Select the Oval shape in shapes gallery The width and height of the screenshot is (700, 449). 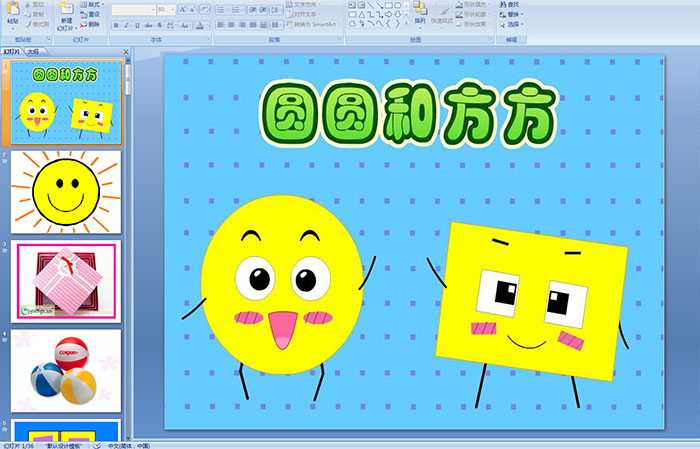coord(397,5)
